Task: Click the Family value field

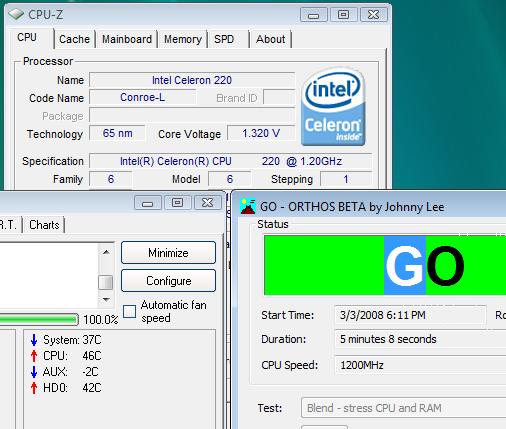Action: point(111,179)
